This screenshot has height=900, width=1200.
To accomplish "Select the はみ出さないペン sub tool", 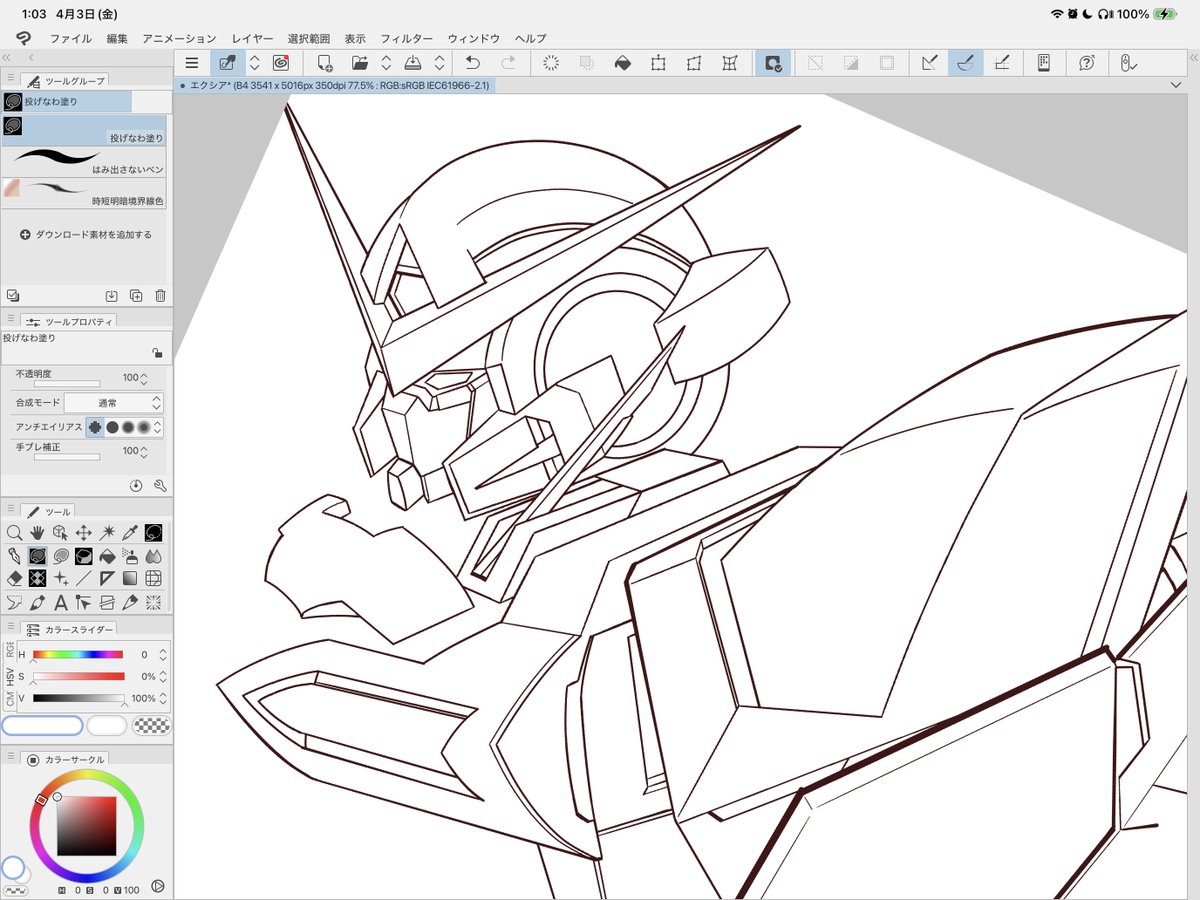I will [x=84, y=161].
